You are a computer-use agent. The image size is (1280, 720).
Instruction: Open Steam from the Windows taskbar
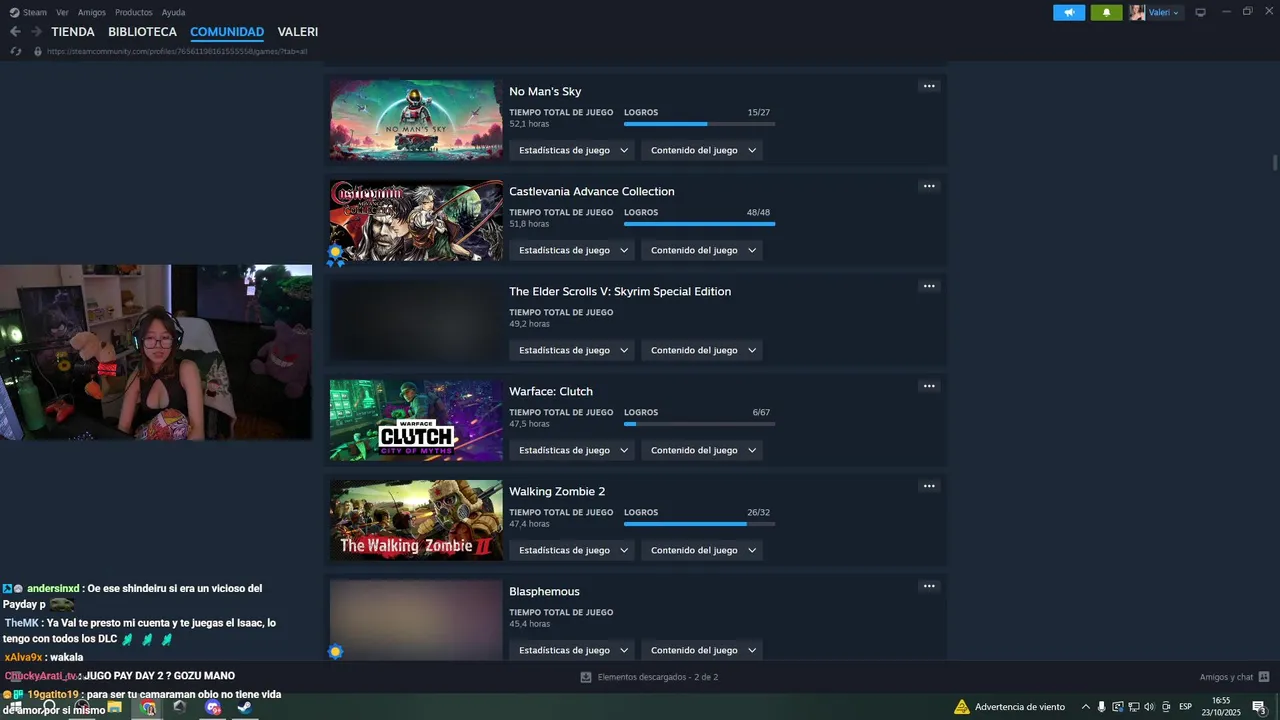244,707
